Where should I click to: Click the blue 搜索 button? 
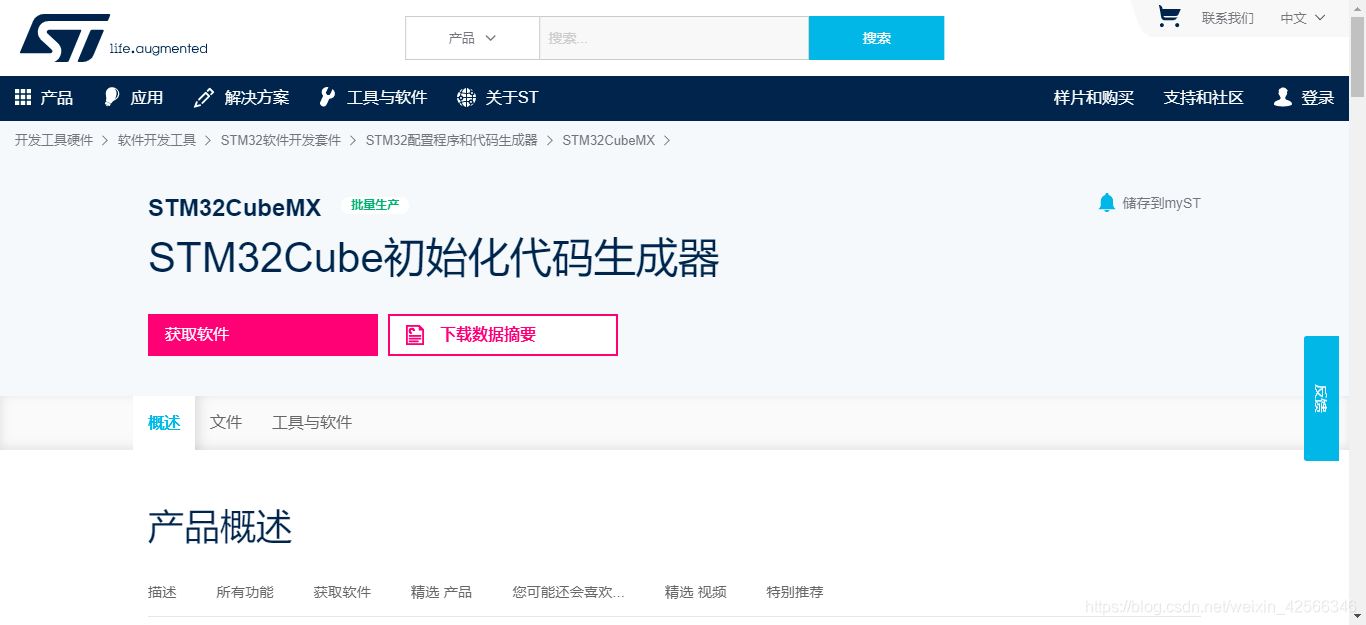876,38
